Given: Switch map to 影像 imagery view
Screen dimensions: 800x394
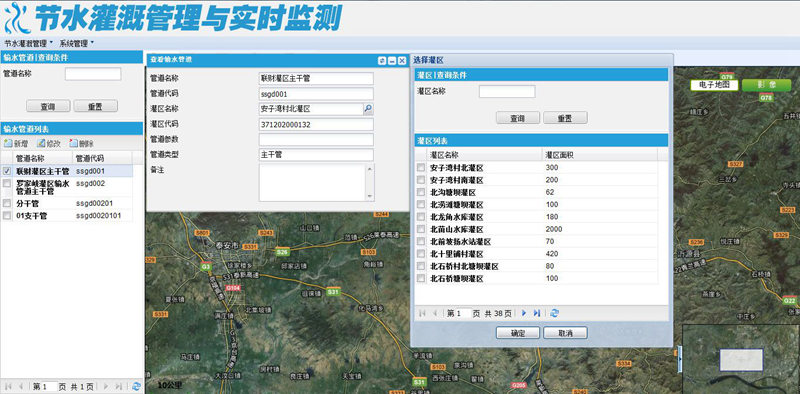Looking at the screenshot, I should tap(766, 85).
